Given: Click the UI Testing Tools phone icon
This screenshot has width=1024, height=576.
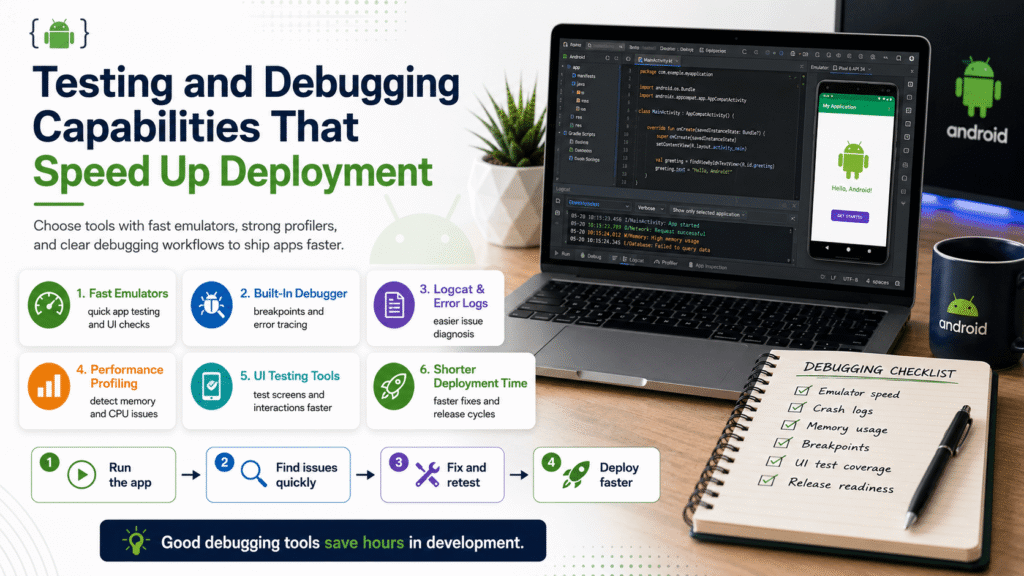Looking at the screenshot, I should [211, 387].
